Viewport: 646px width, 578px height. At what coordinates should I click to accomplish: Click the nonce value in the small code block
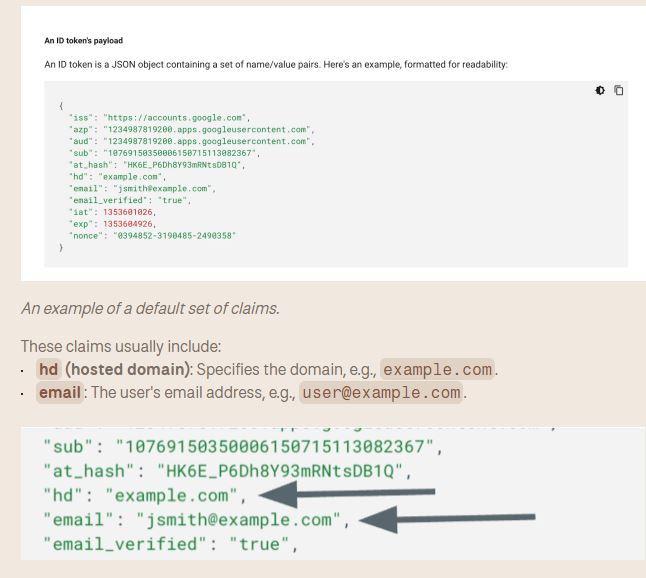coord(175,236)
